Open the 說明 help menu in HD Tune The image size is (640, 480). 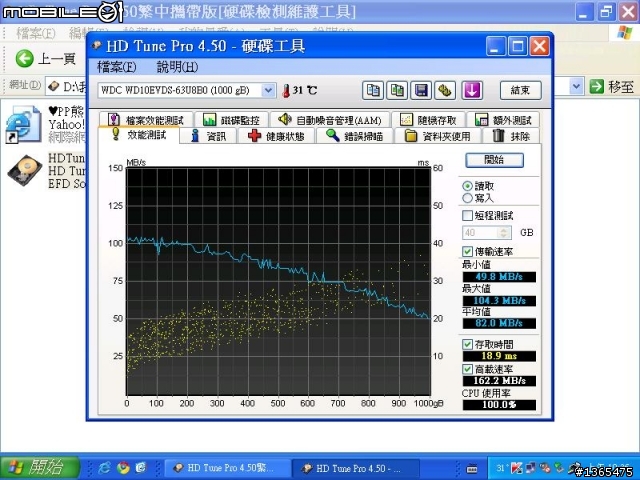[x=177, y=67]
